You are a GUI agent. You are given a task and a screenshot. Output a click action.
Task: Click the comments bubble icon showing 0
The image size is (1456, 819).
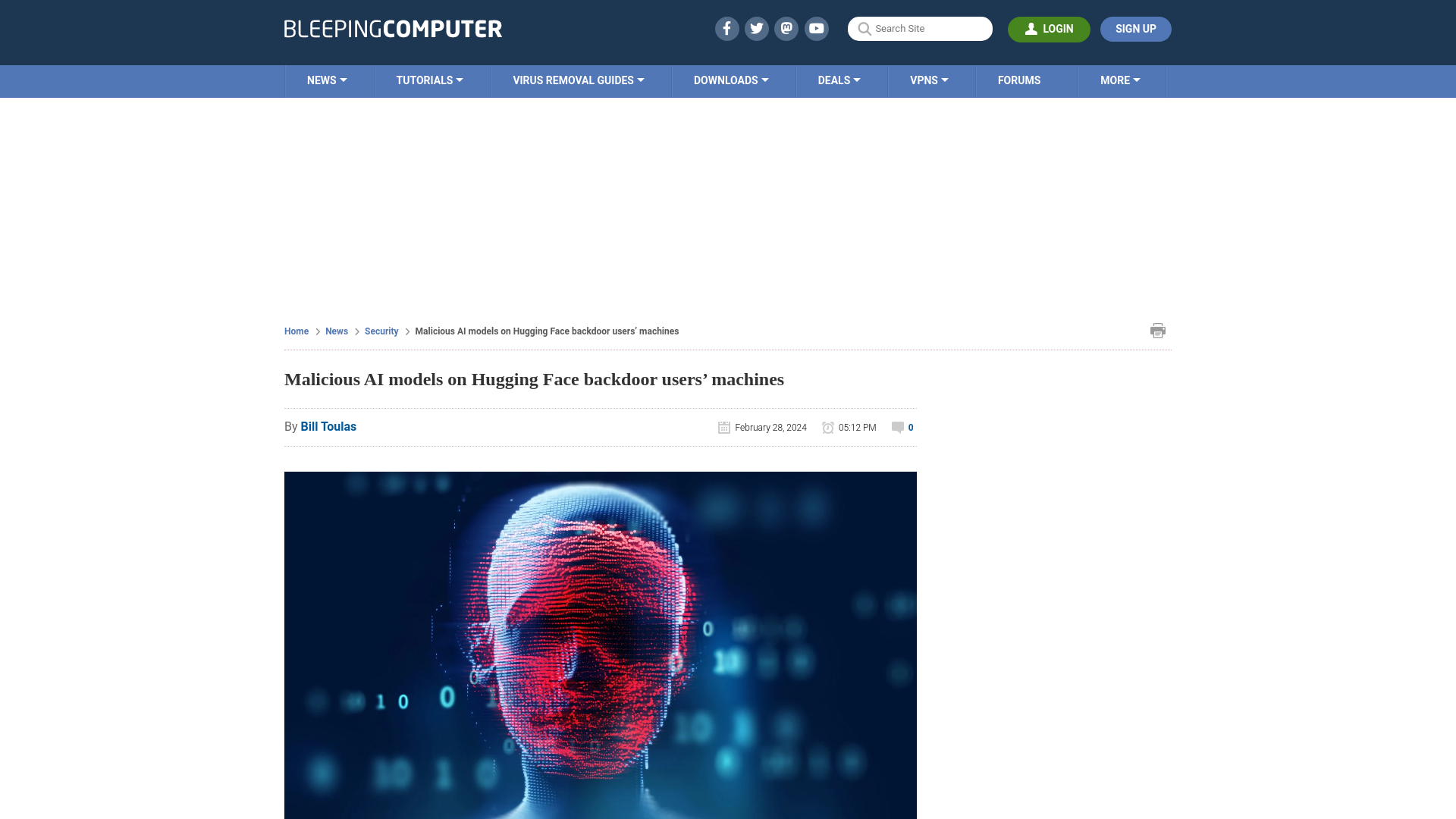coord(897,427)
